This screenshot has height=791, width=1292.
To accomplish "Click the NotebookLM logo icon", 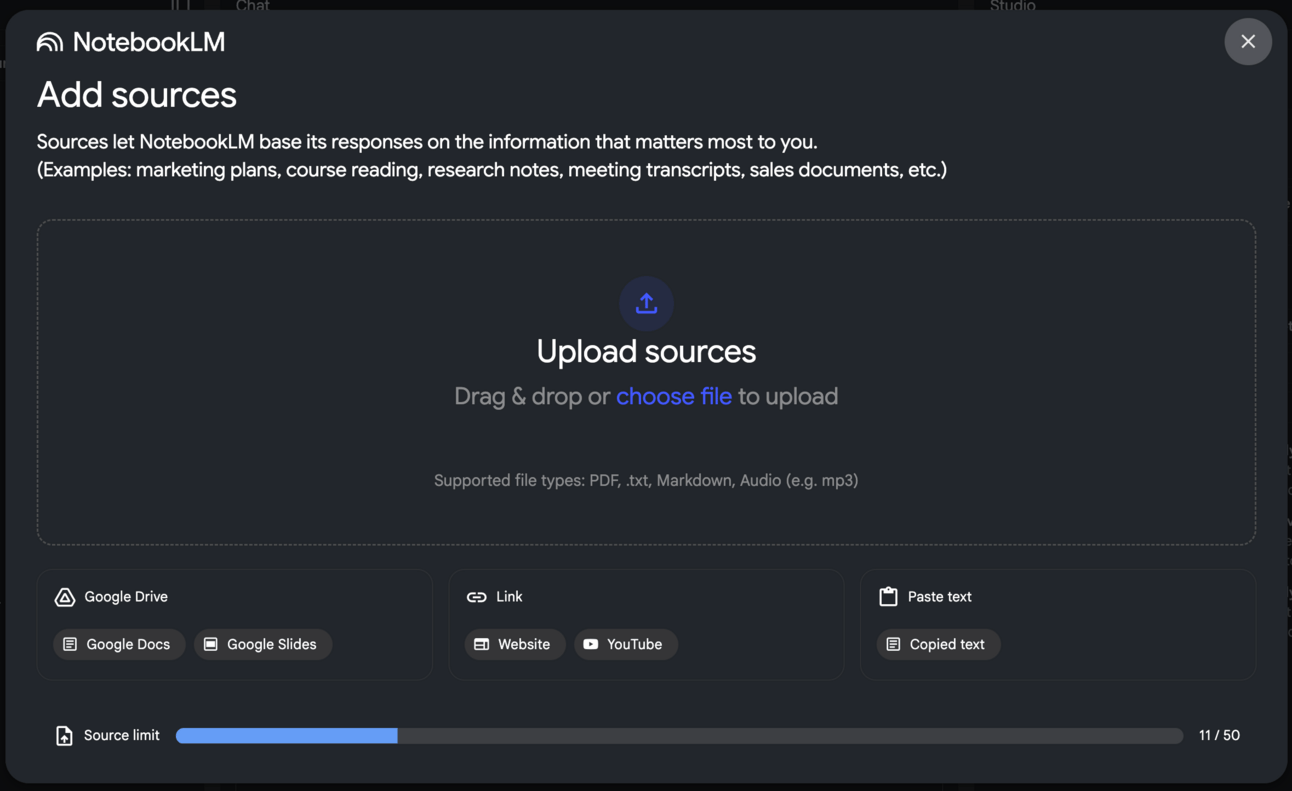I will pyautogui.click(x=50, y=42).
